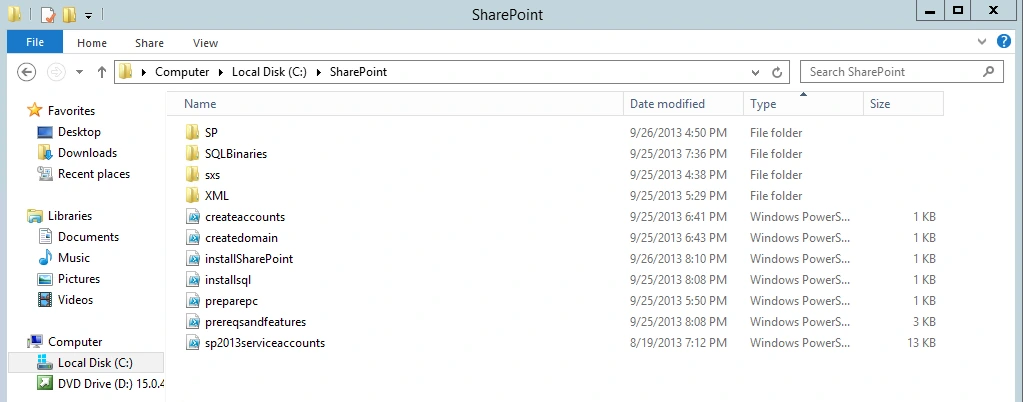Select Libraries in the navigation pane
Viewport: 1023px width, 402px height.
70,216
